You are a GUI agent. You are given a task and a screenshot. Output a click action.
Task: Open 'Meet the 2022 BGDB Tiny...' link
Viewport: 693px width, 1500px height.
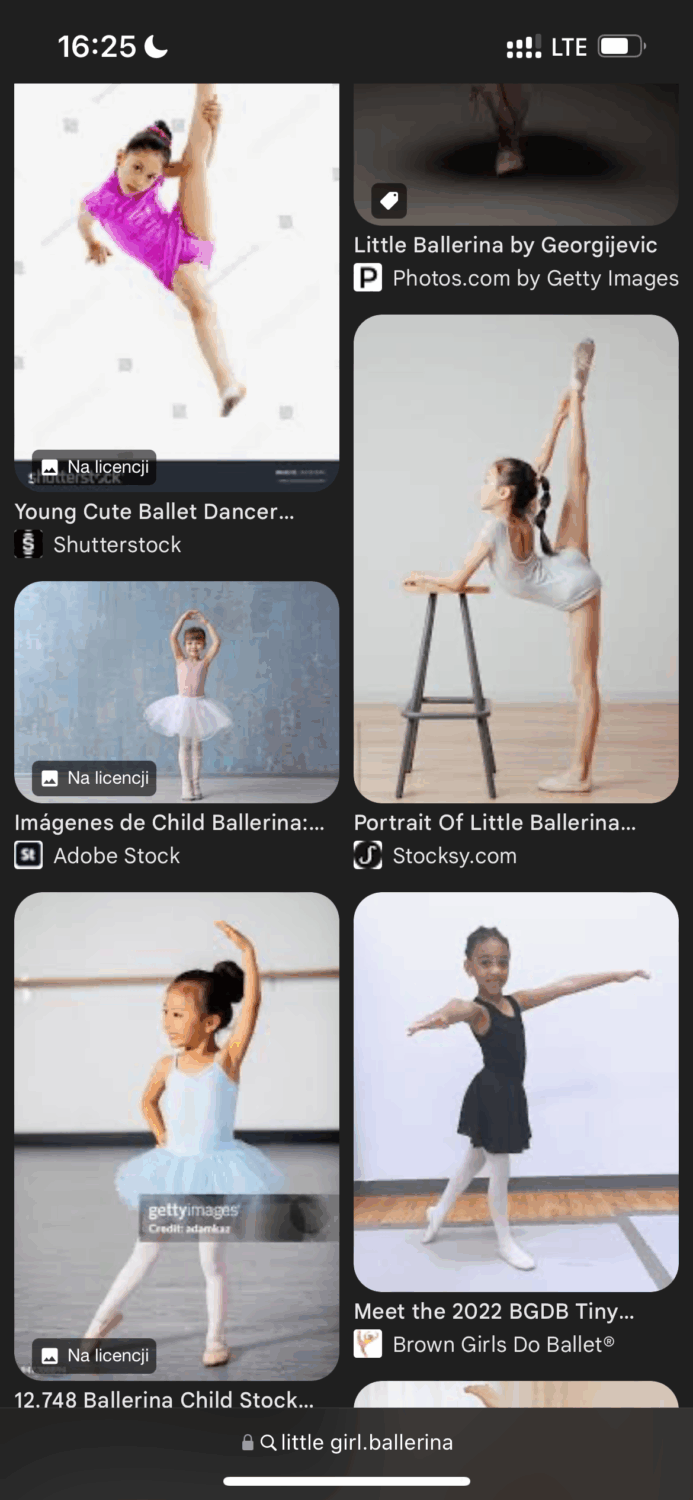coord(494,1311)
